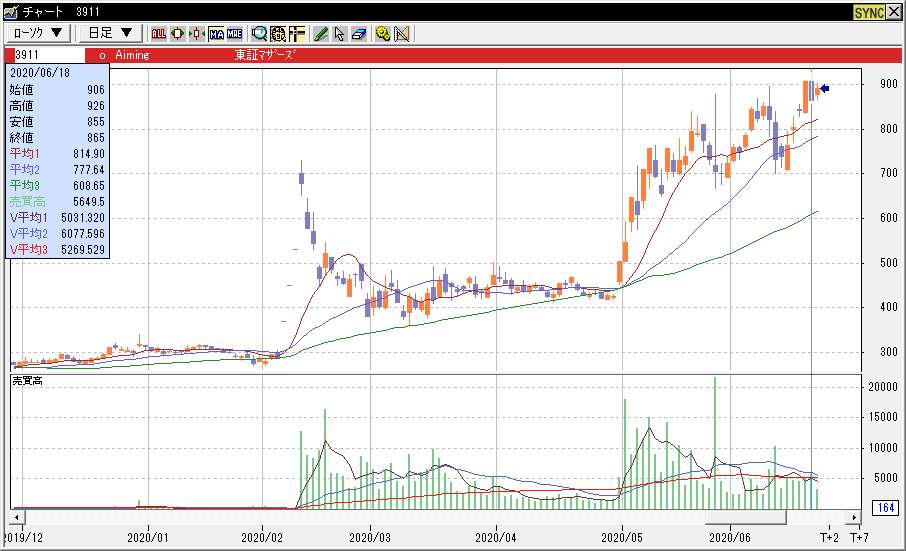Open the ローソク chart type dropdown

click(x=38, y=33)
